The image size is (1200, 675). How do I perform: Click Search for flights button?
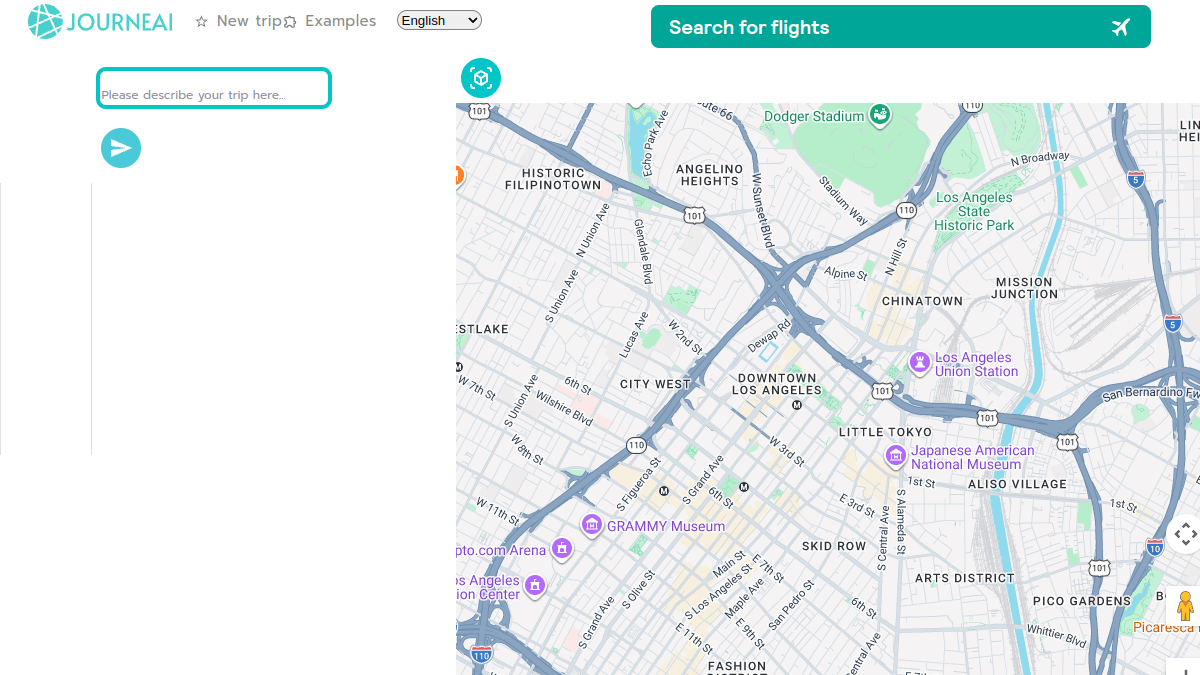click(900, 27)
